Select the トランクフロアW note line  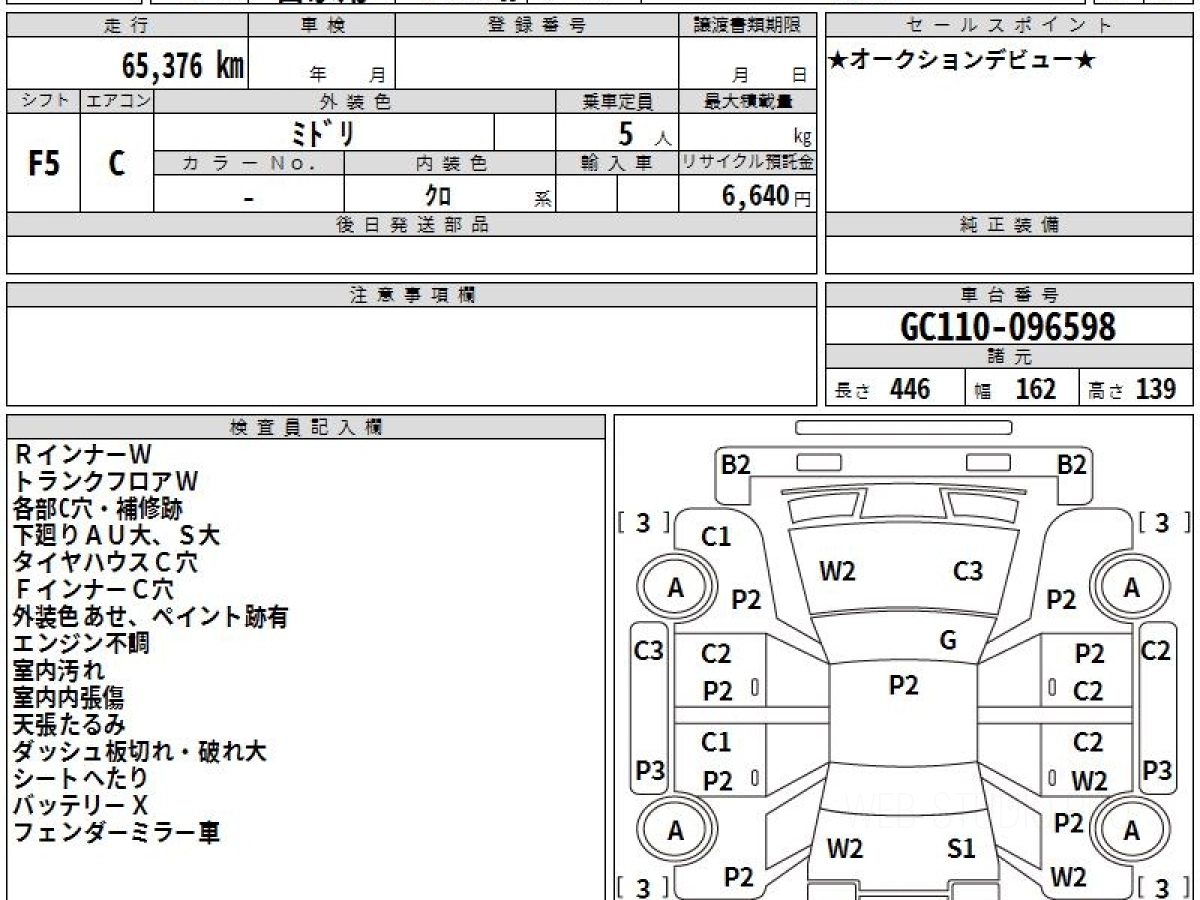coord(106,482)
